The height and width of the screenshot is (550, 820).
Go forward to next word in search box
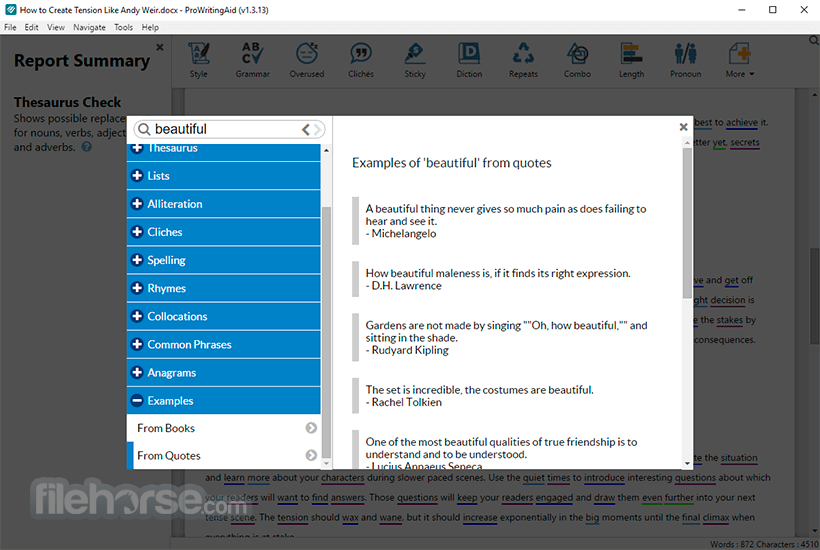(317, 129)
